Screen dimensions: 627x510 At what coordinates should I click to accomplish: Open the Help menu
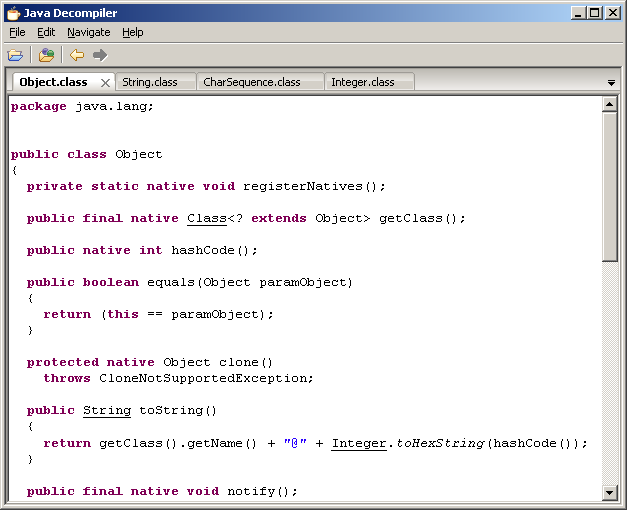pyautogui.click(x=133, y=32)
